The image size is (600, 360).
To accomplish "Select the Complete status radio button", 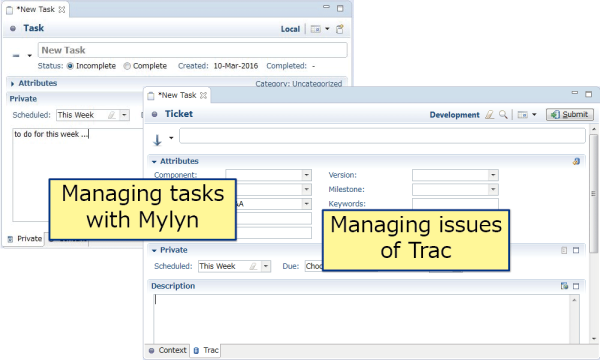I will [127, 66].
